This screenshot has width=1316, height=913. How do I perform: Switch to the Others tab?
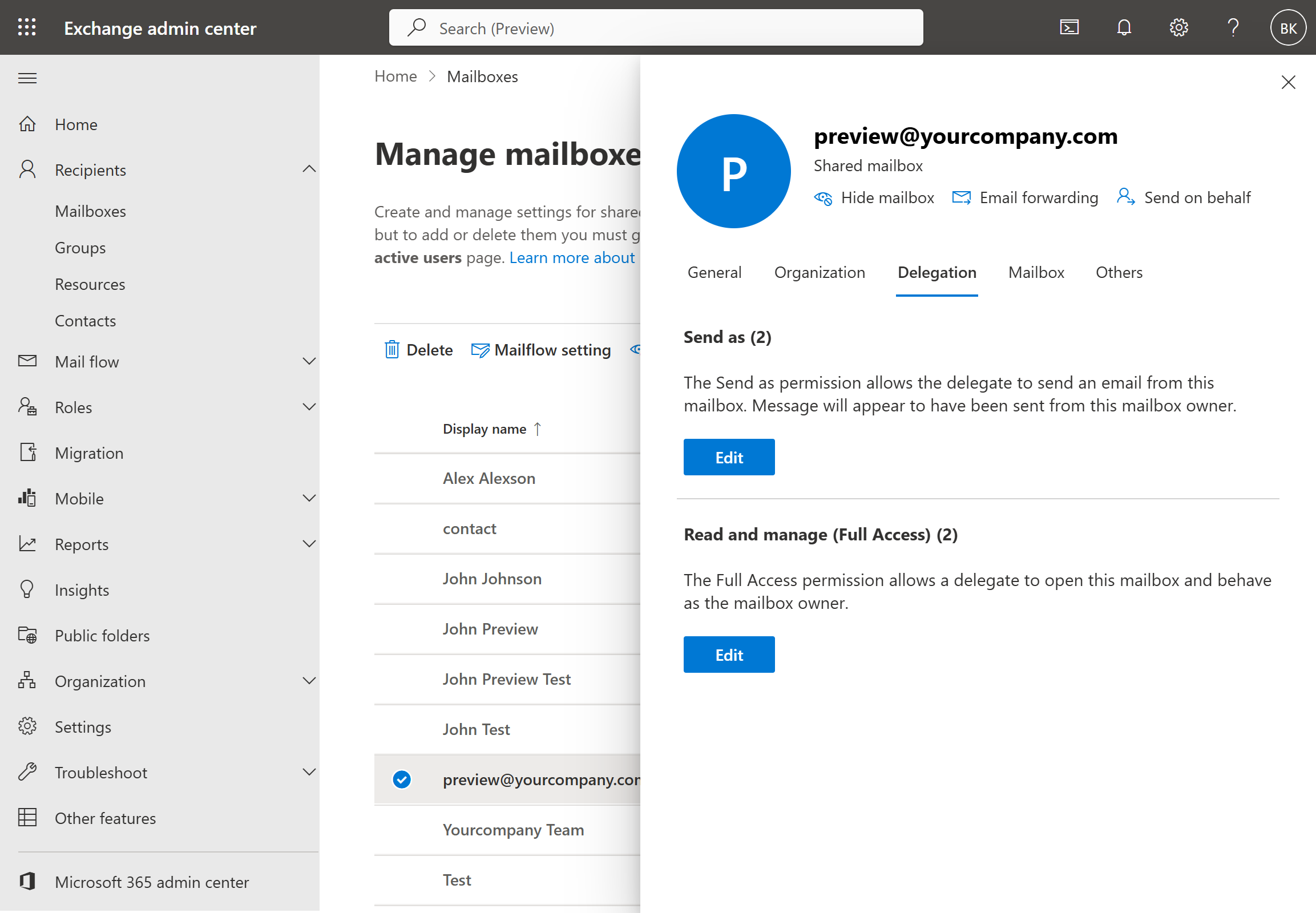tap(1119, 273)
